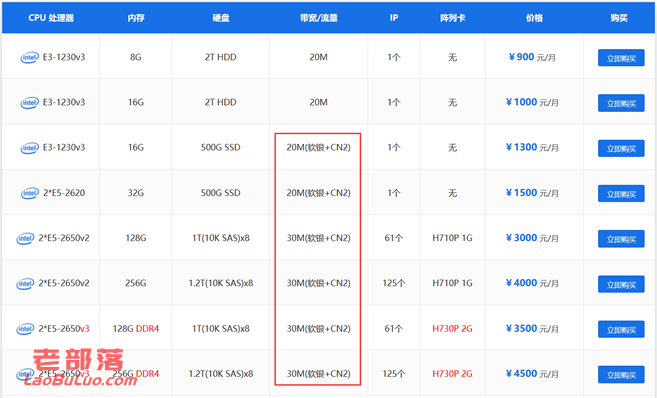Click the 购买 column header
Viewport: 657px width, 398px height.
click(x=619, y=18)
